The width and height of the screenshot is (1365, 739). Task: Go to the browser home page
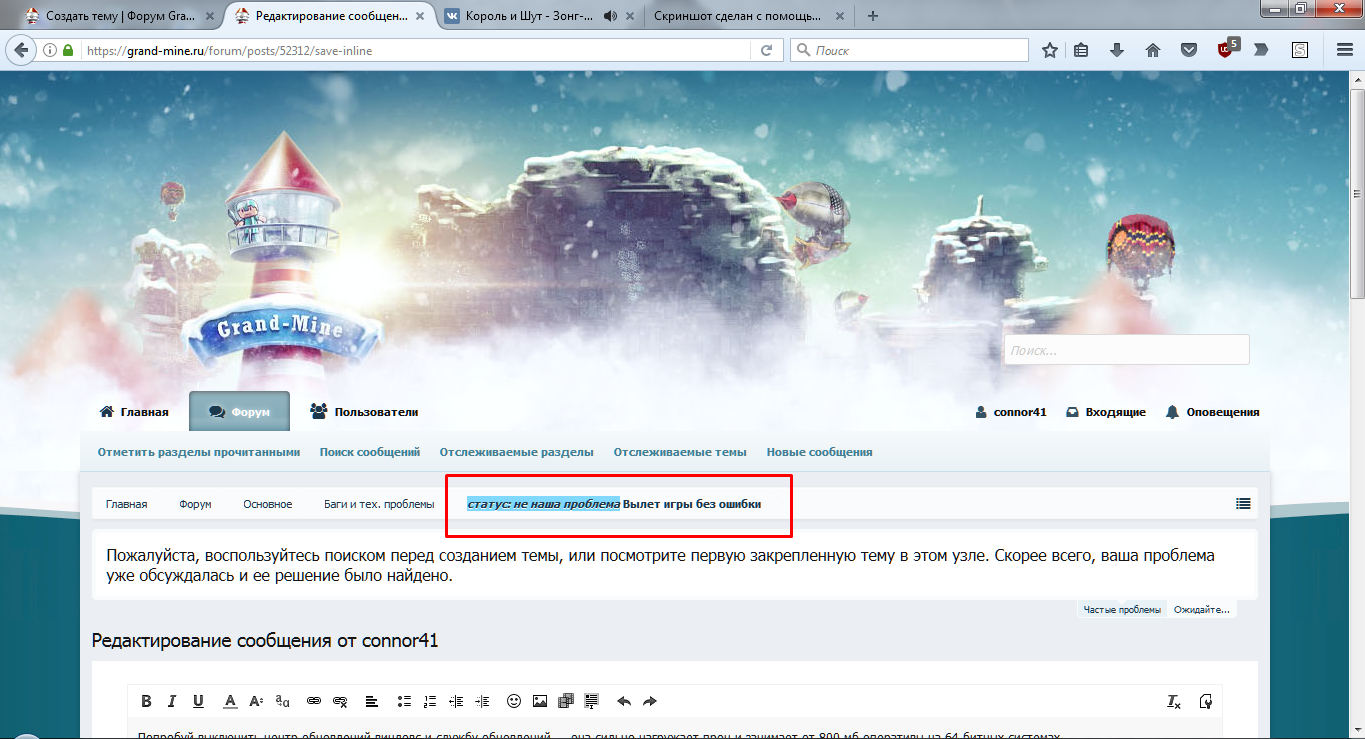point(1153,50)
